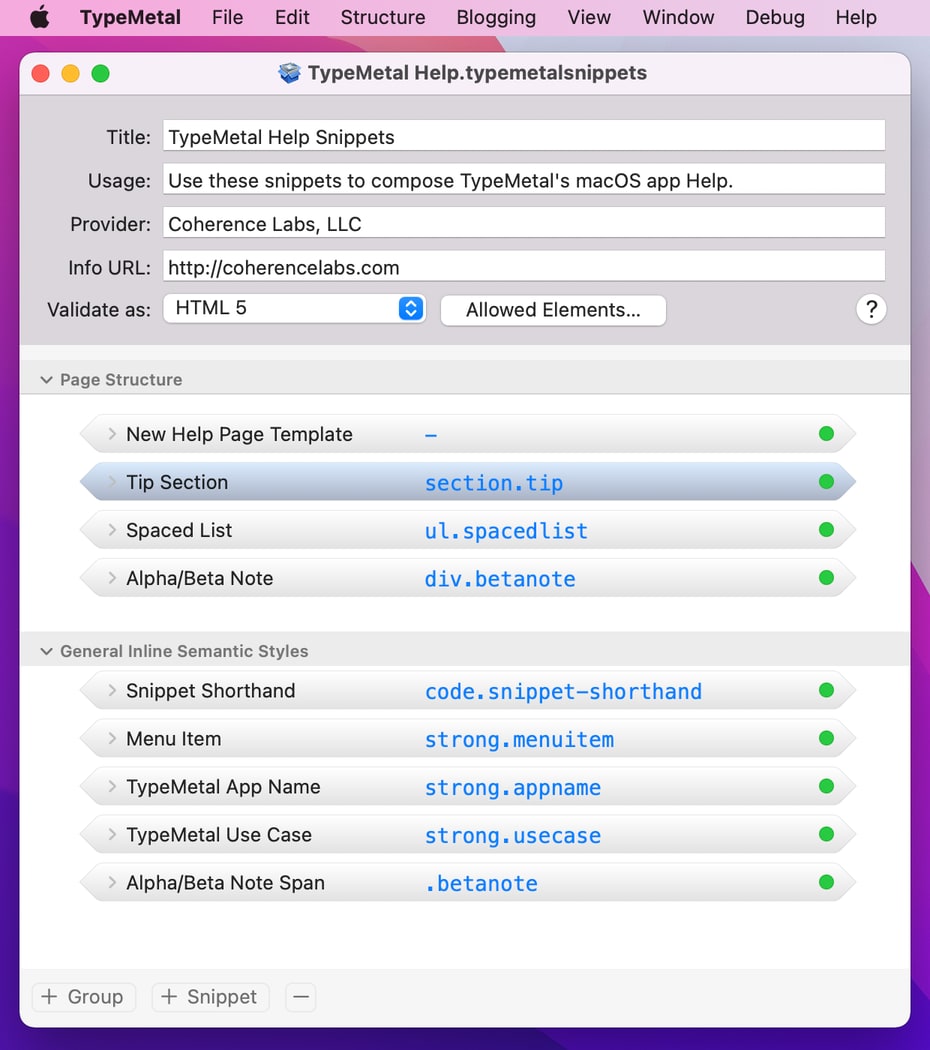Screen dimensions: 930x1050
Task: Toggle green status dot for TypeMetal Use Case
Action: 826,834
